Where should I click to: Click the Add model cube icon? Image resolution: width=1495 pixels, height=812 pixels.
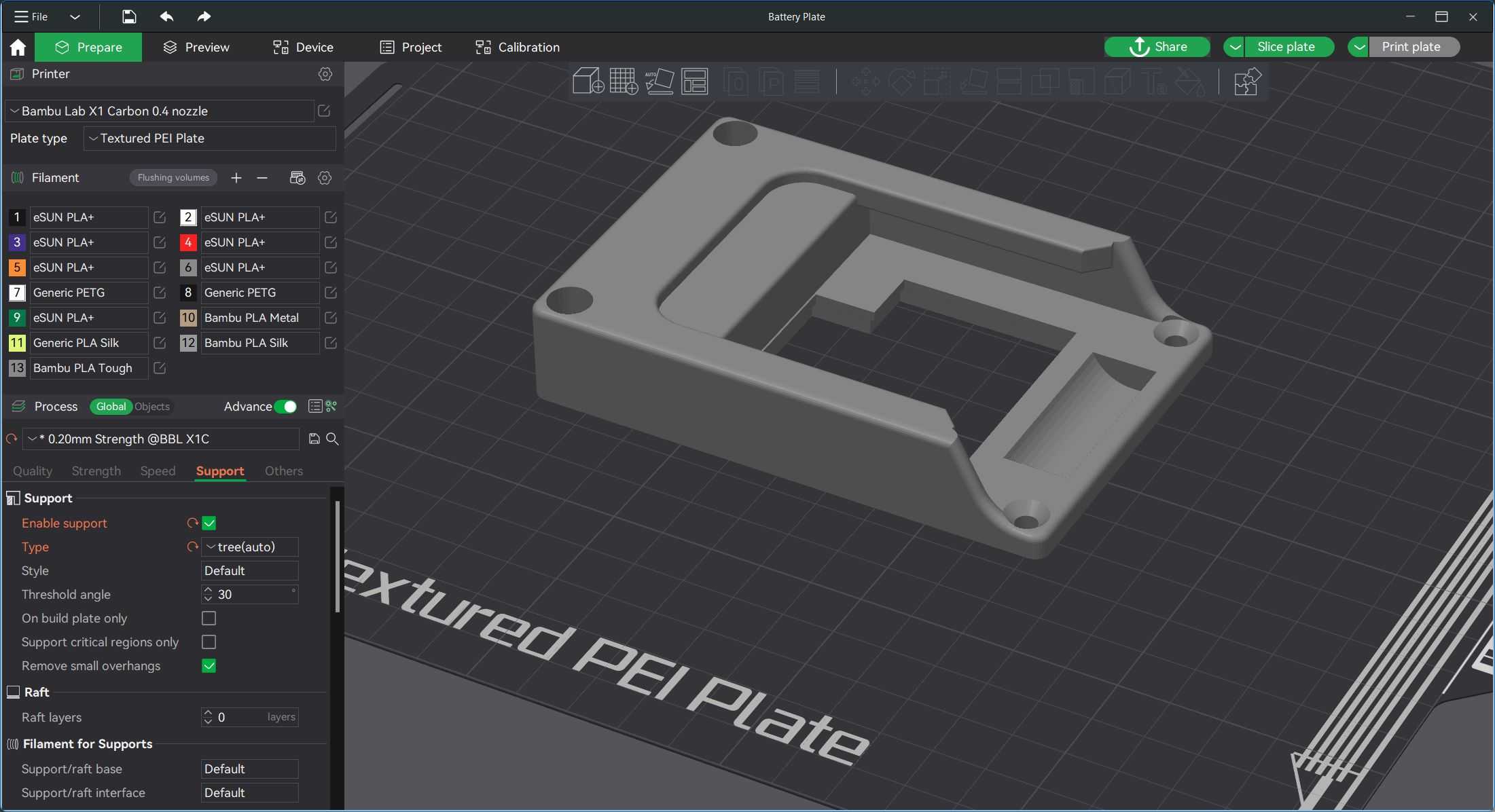pyautogui.click(x=588, y=81)
